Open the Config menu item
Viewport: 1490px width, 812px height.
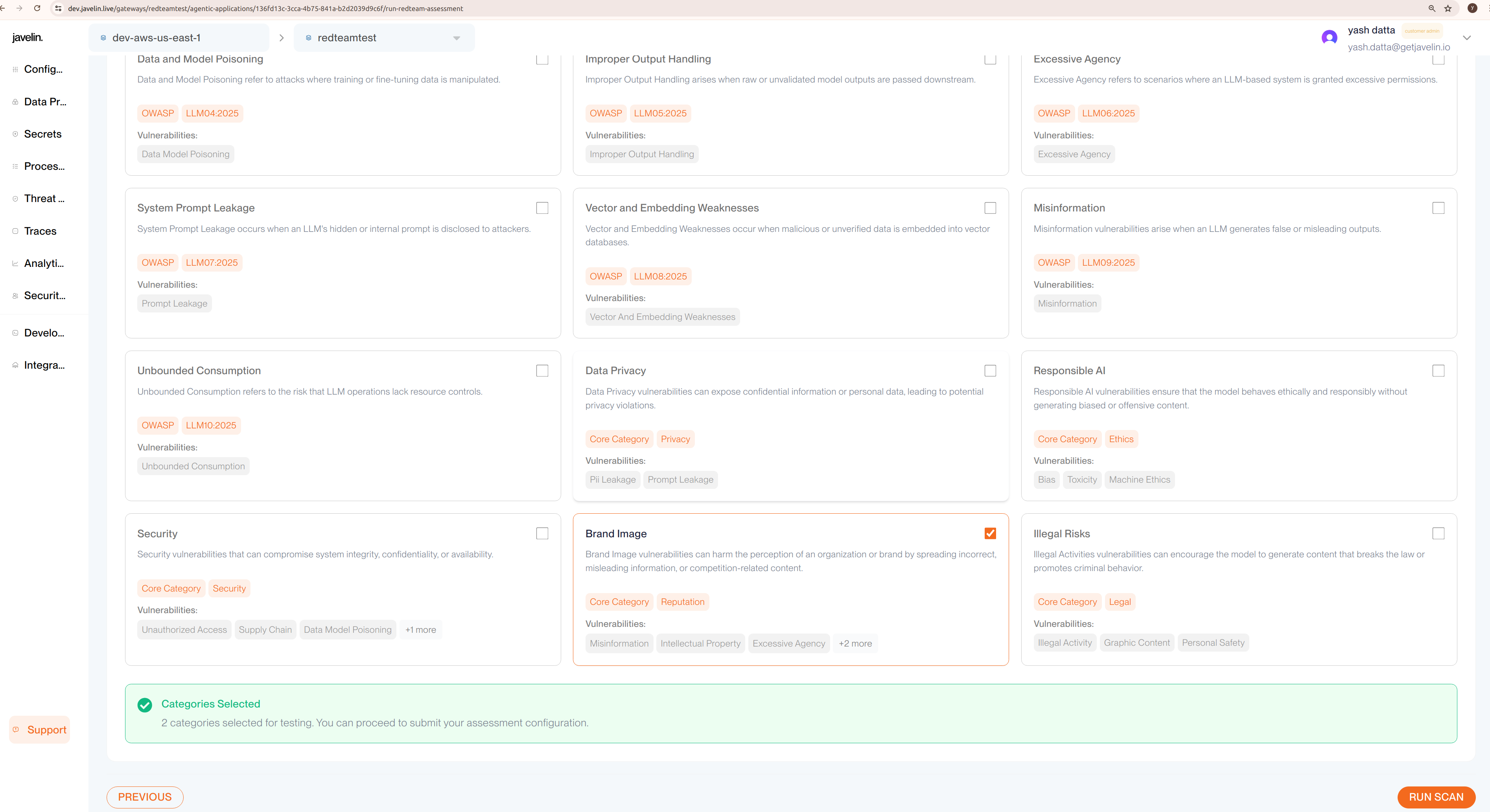[43, 69]
